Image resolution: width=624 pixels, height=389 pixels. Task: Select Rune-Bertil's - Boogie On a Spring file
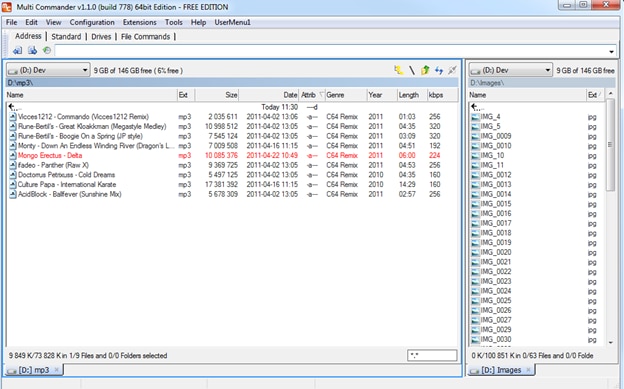click(x=80, y=136)
